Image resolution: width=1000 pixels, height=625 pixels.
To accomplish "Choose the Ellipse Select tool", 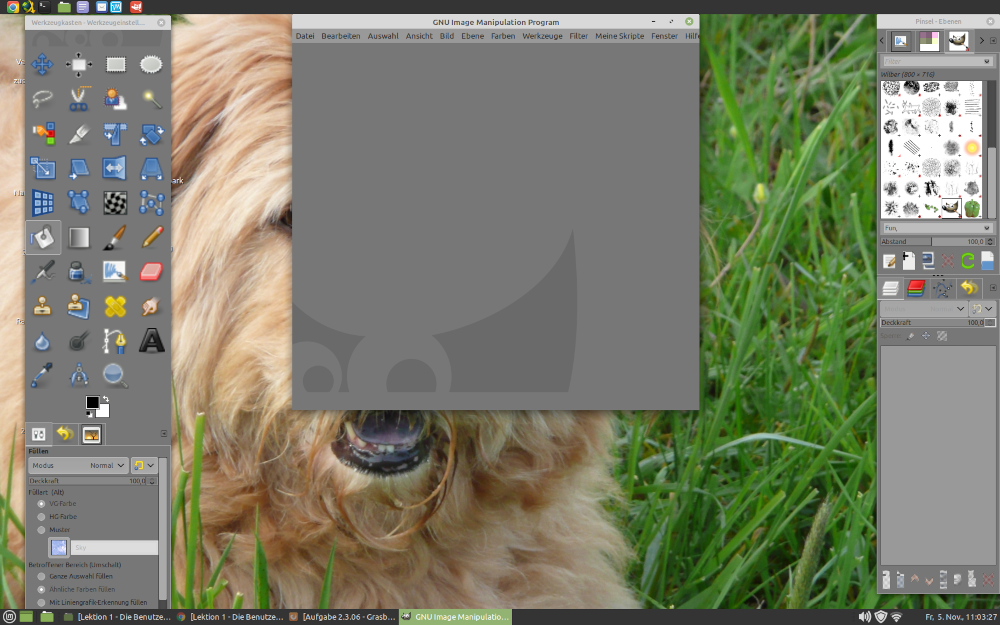I will coord(152,64).
